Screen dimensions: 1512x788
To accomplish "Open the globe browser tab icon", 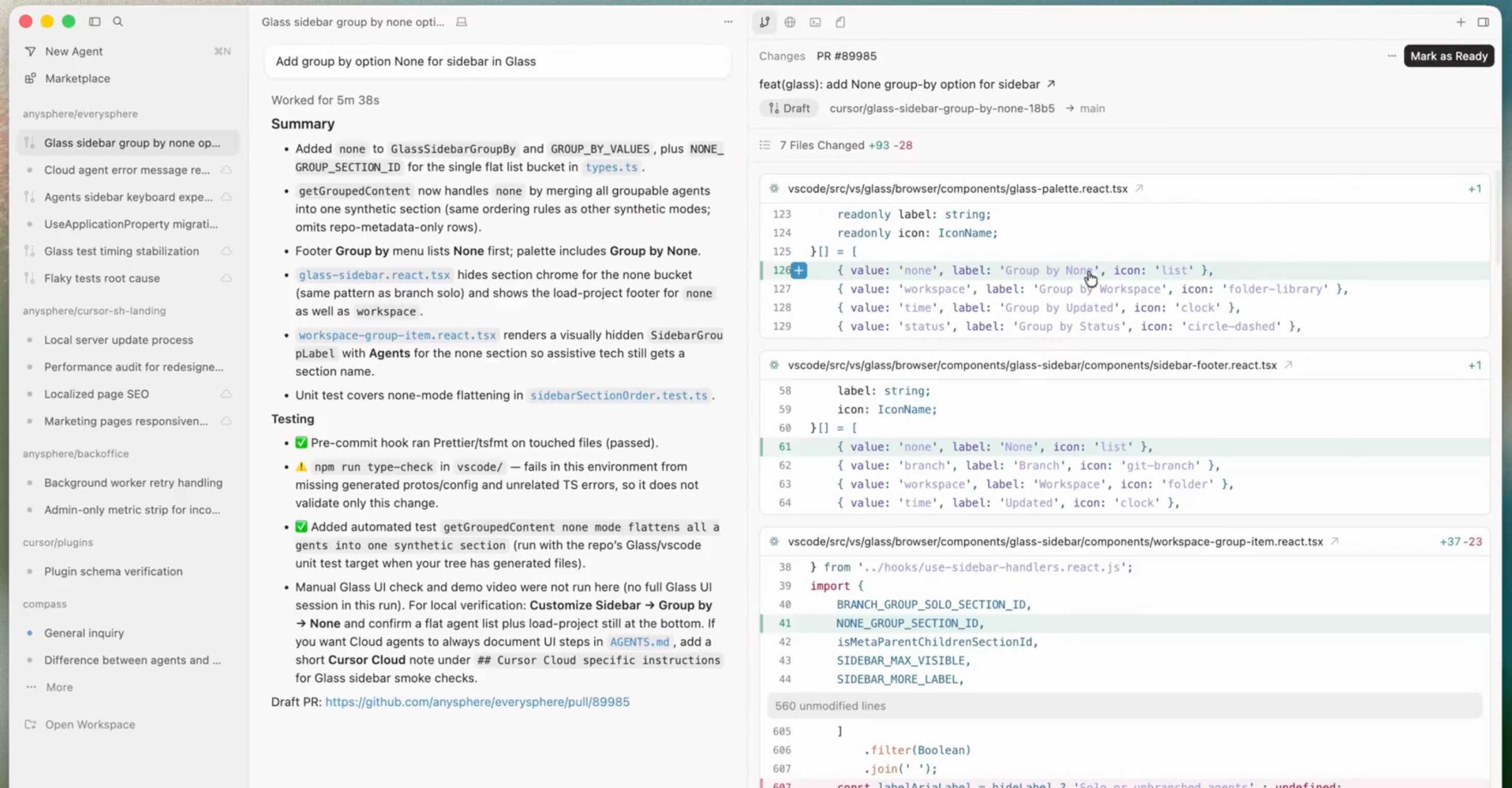I will pos(790,22).
